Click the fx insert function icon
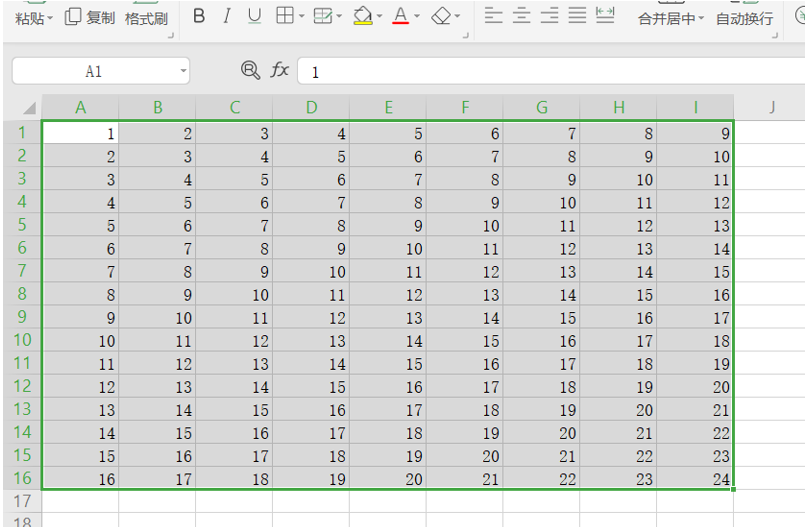Screen dimensions: 806x527 [280, 69]
